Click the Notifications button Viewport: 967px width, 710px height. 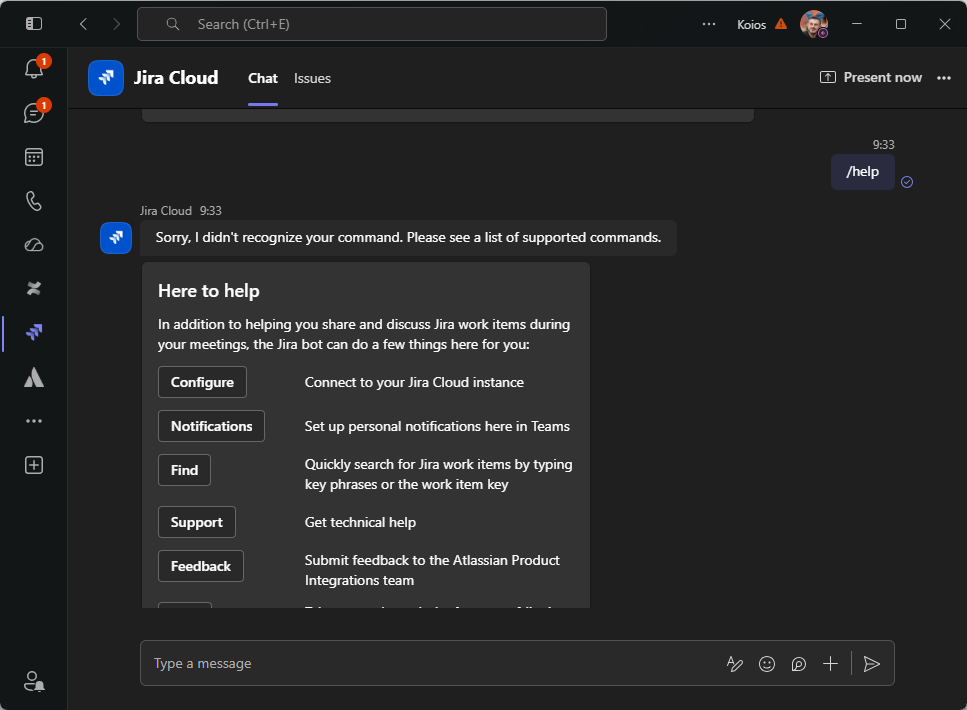tap(212, 426)
